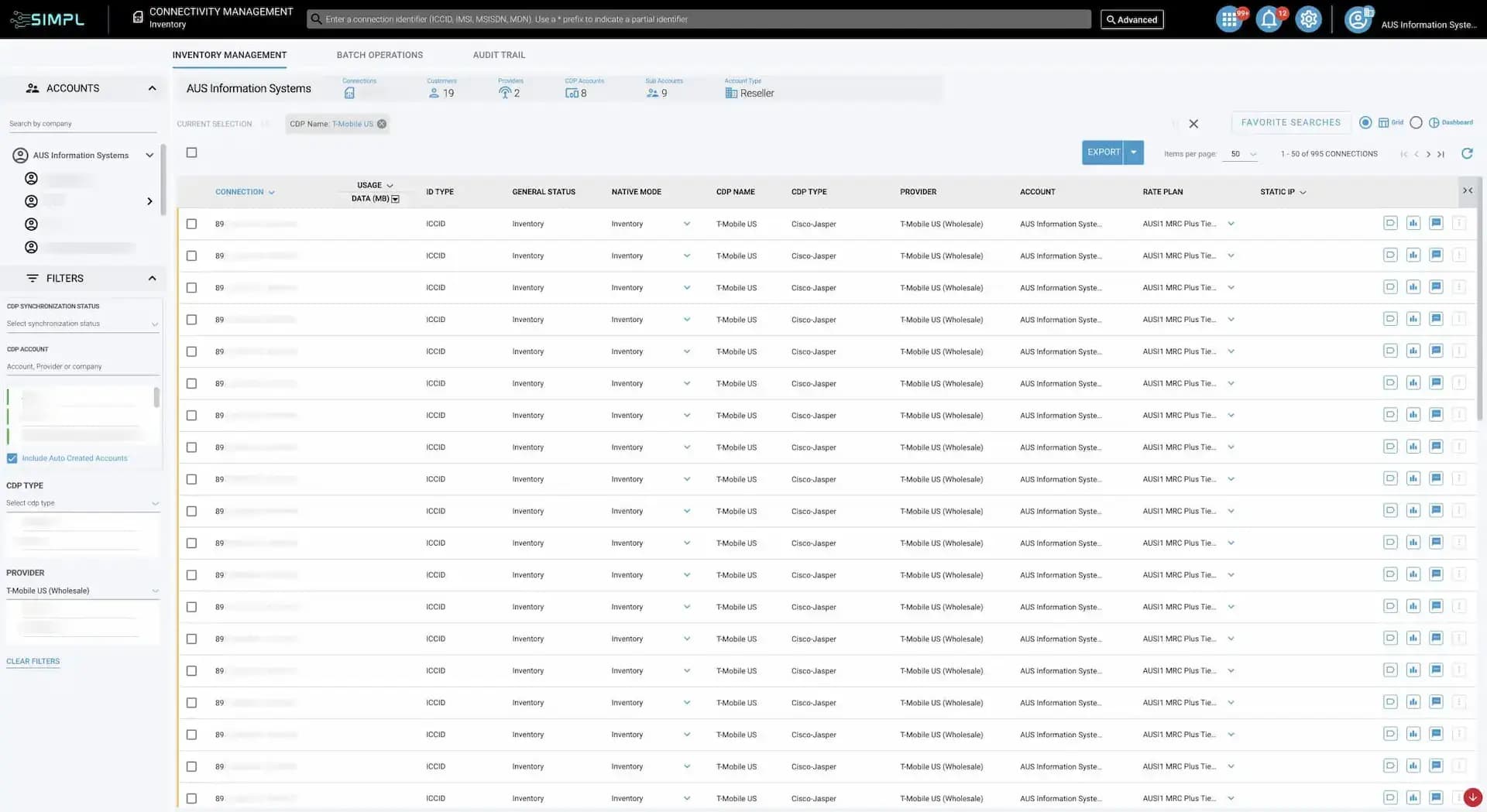Screen dimensions: 1487x812
Task: Select the Dashboard view radio button
Action: pos(1416,122)
